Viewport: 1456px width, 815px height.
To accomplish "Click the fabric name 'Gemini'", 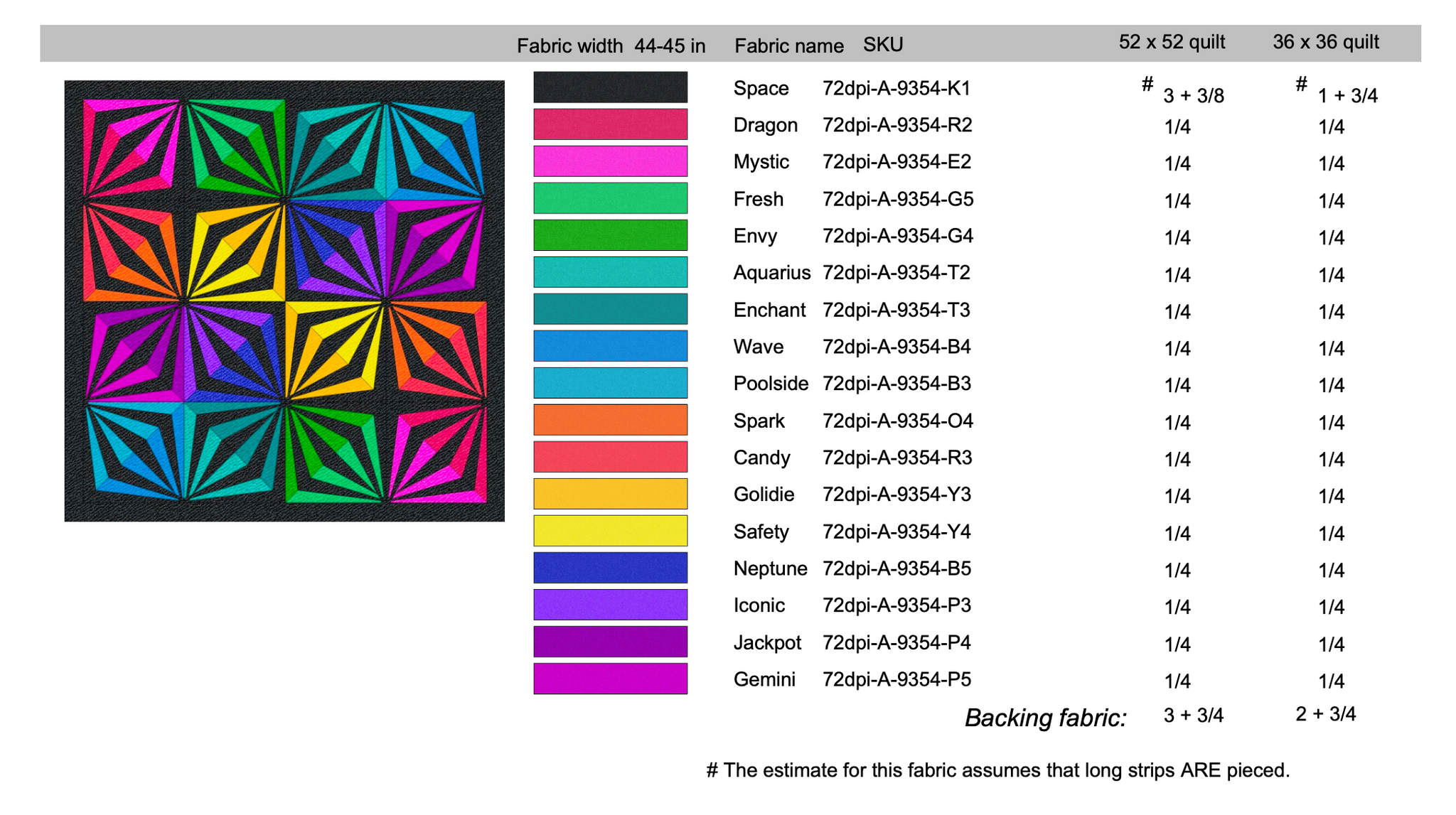I will click(764, 679).
